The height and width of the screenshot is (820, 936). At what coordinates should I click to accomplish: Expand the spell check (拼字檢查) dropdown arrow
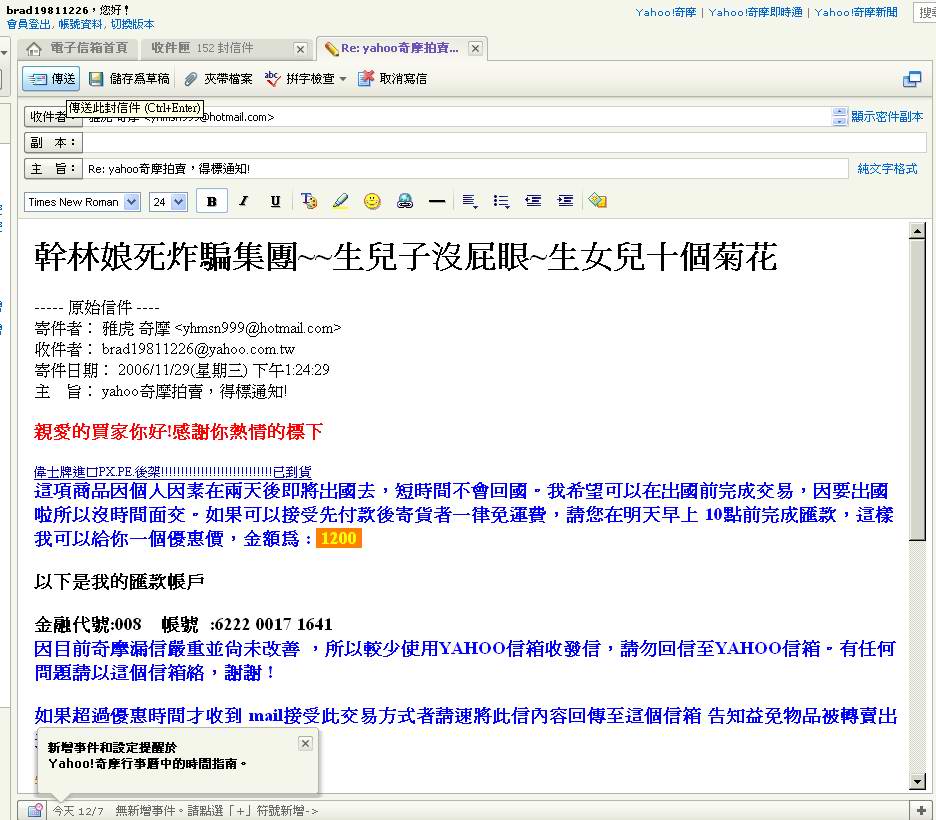pos(343,79)
